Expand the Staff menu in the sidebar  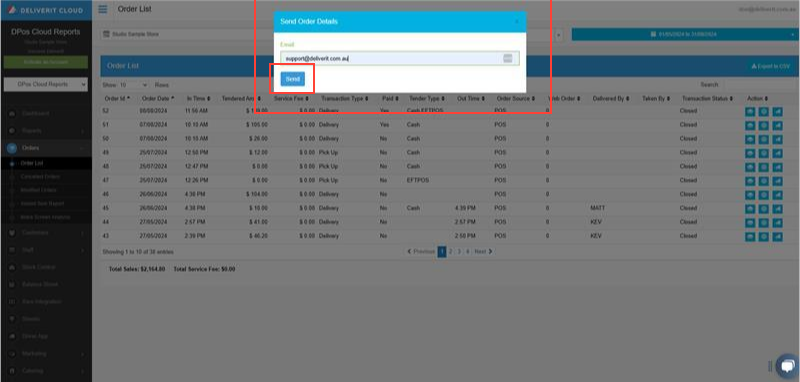46,250
